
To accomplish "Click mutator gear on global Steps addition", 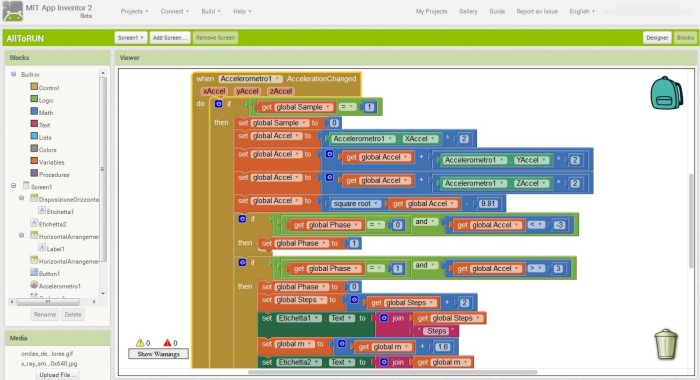I will tap(354, 300).
